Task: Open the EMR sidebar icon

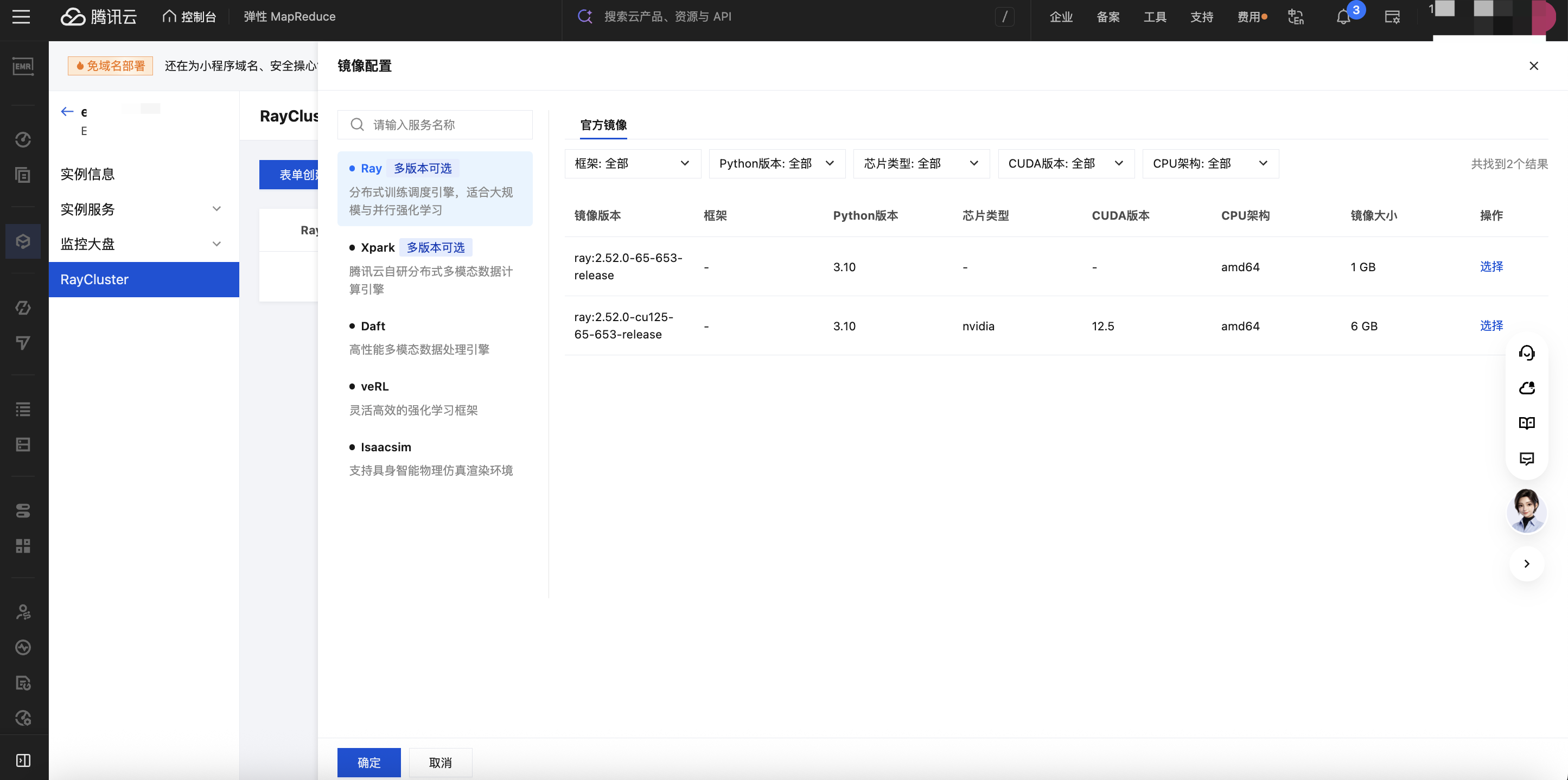Action: point(23,66)
